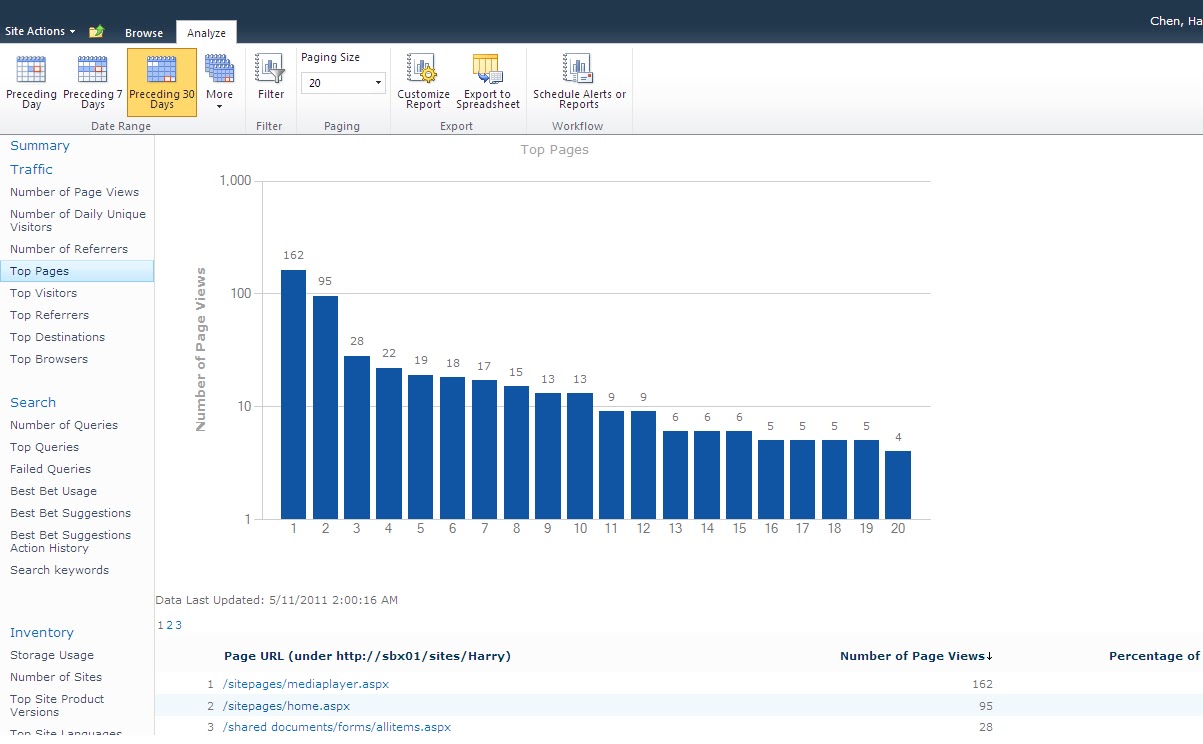
Task: Select the Top Pages report in sidebar
Action: point(39,270)
